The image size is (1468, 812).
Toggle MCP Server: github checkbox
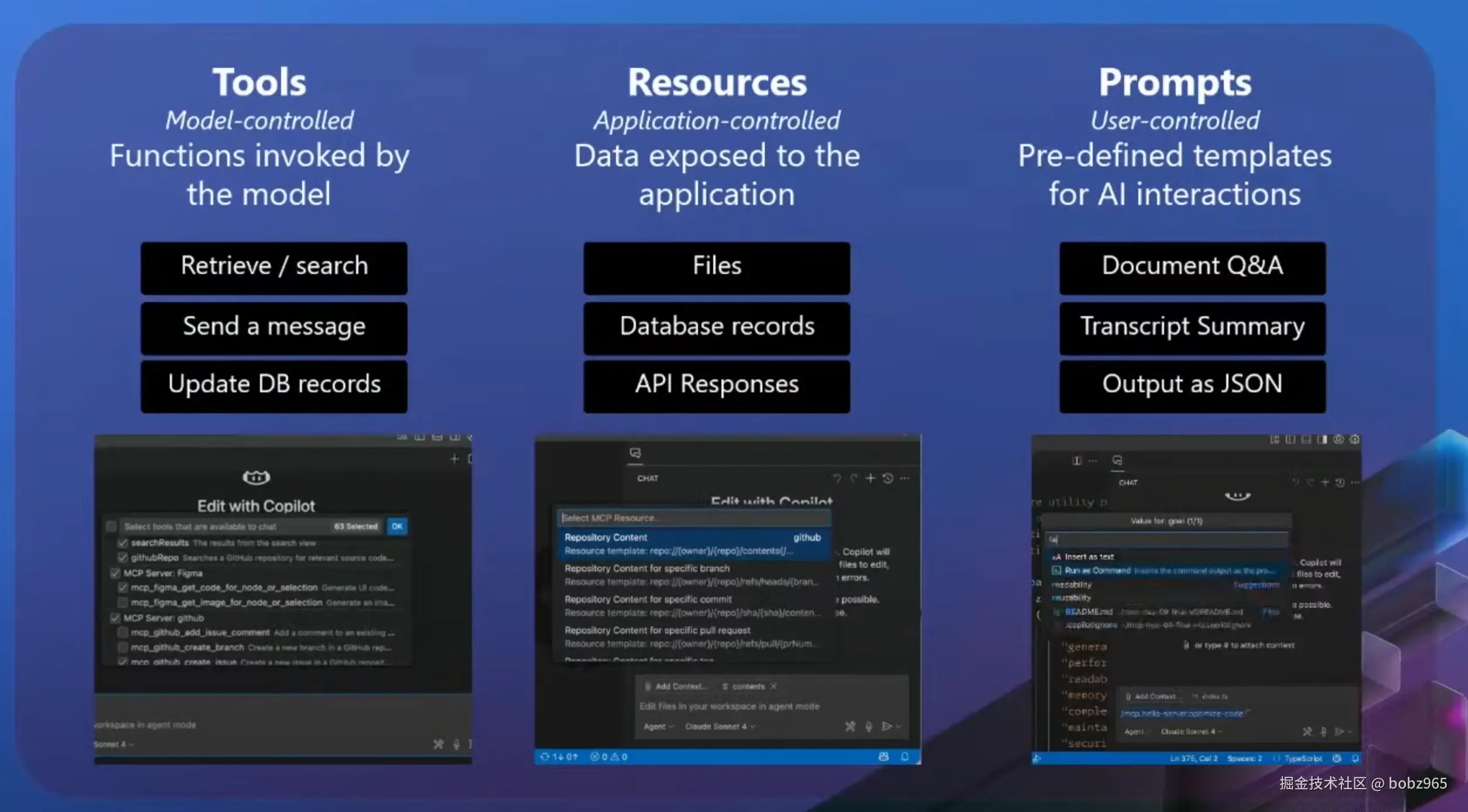(115, 618)
